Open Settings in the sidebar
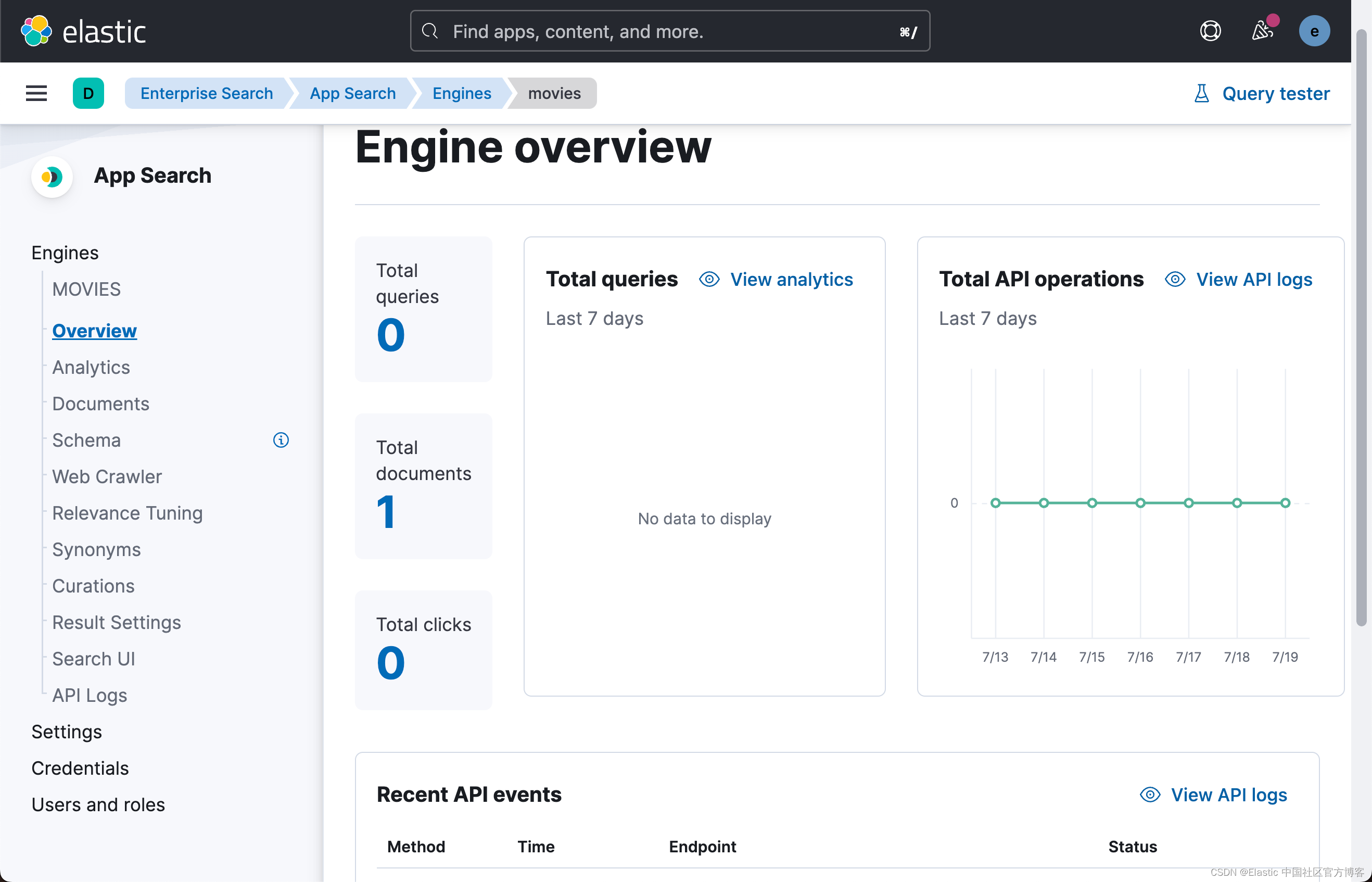 [67, 732]
